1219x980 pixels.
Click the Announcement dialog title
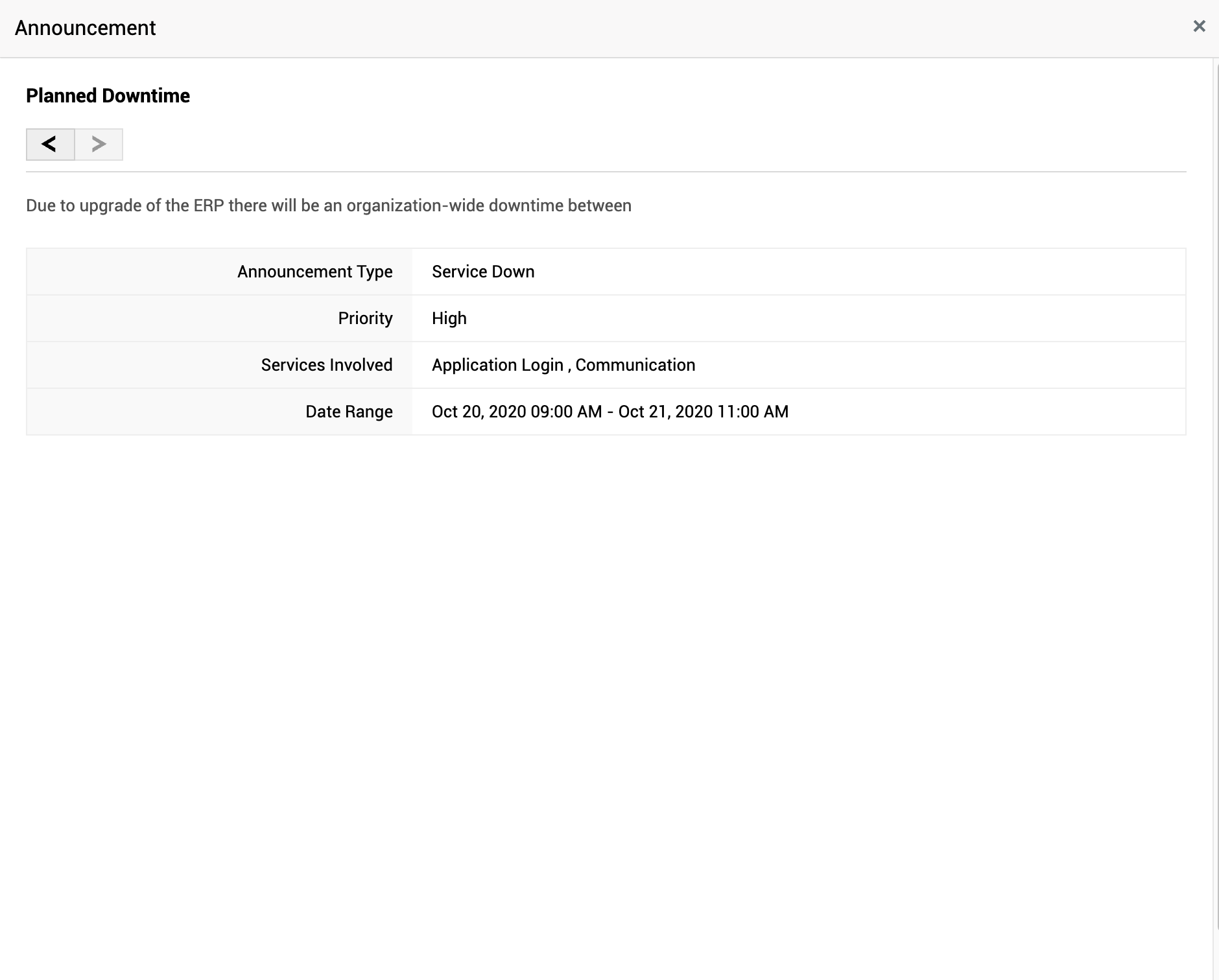pos(85,28)
